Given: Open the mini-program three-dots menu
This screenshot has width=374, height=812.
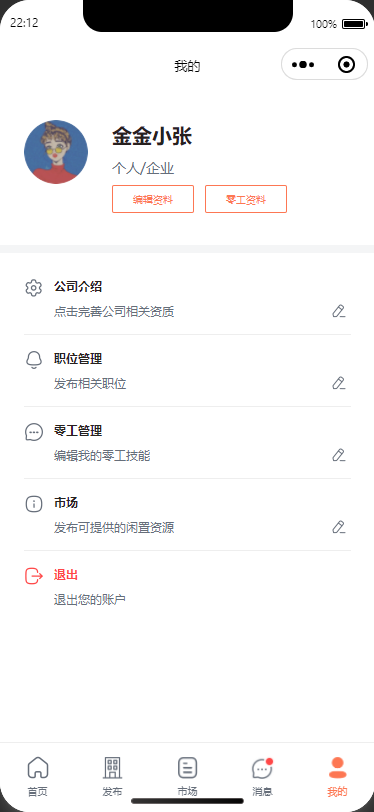Looking at the screenshot, I should 303,65.
